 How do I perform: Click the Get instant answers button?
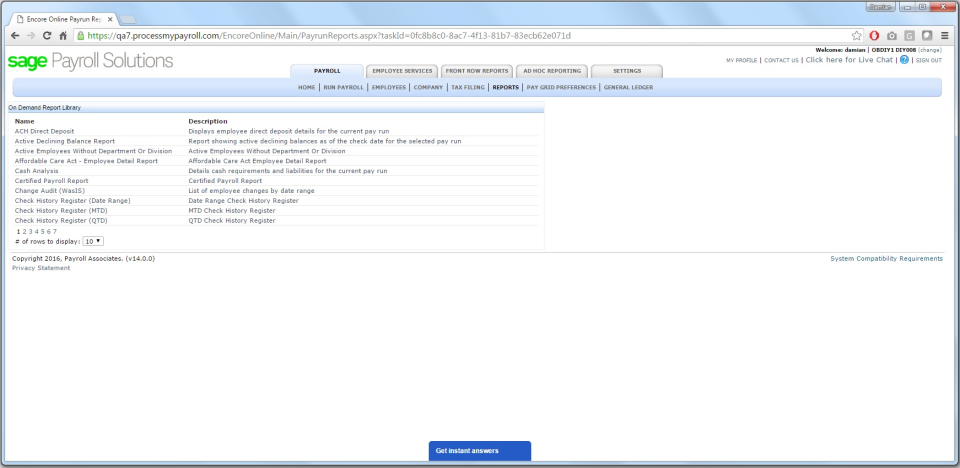click(x=479, y=451)
